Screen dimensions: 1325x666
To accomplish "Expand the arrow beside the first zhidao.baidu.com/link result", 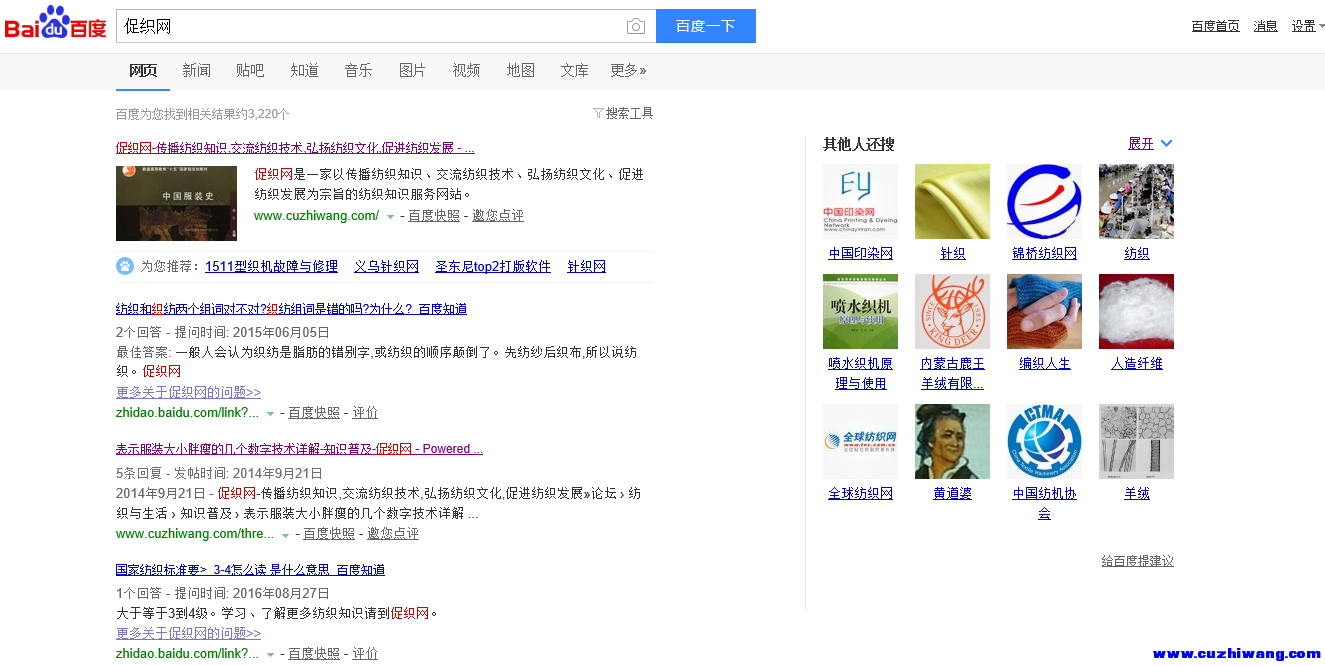I will click(270, 414).
